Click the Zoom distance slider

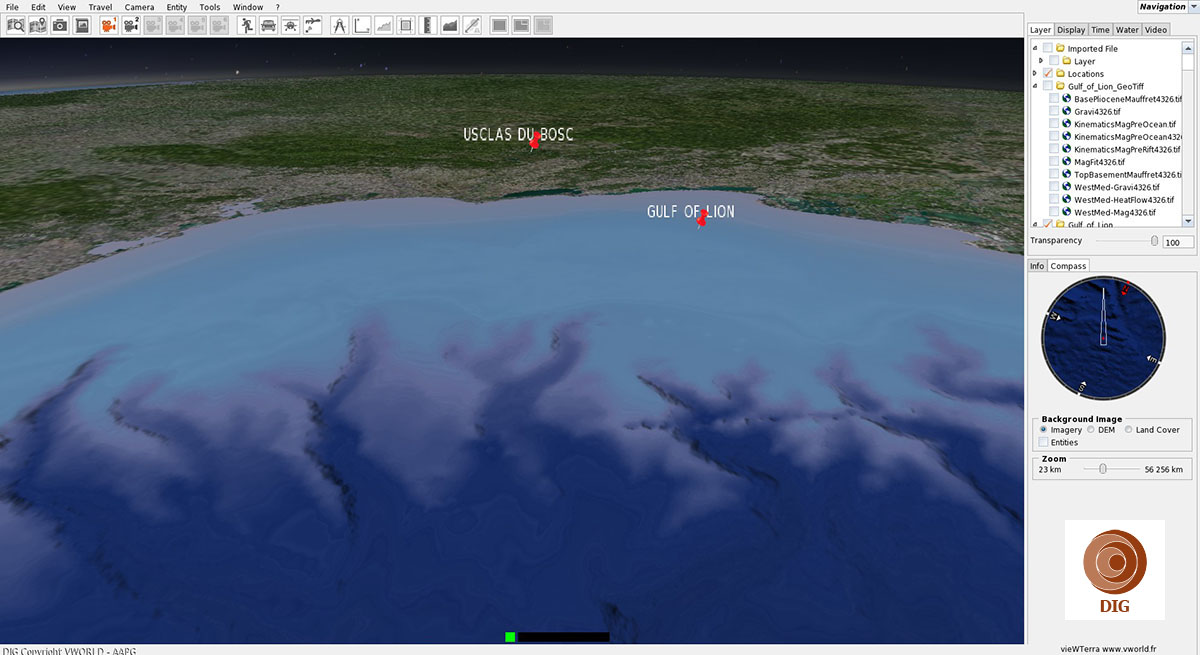click(x=1102, y=469)
